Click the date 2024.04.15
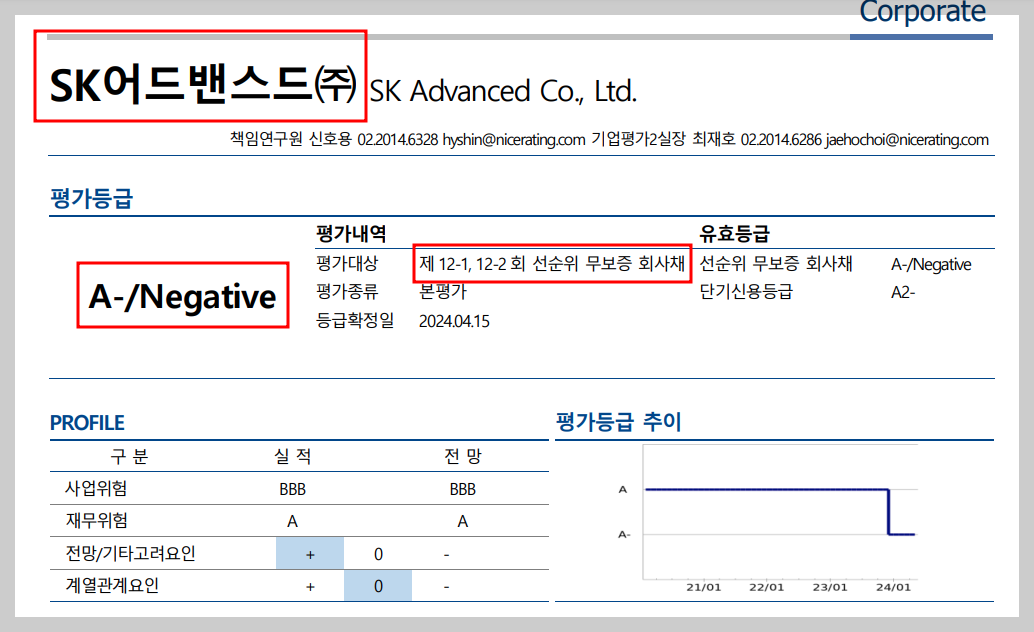The image size is (1034, 632). 454,321
